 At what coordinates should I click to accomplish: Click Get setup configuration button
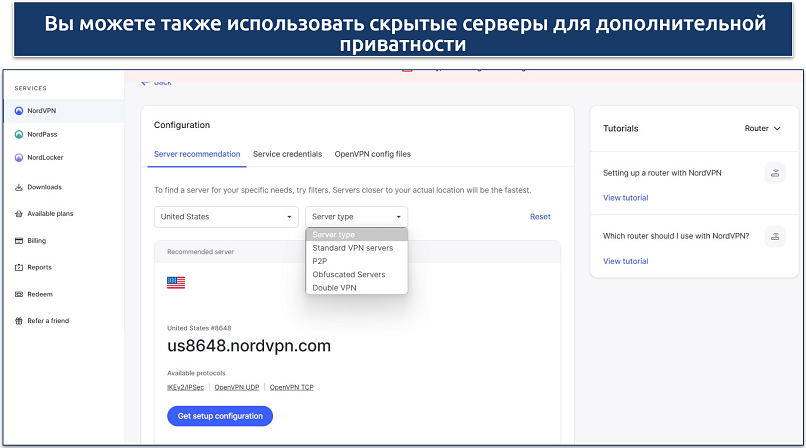(x=220, y=416)
